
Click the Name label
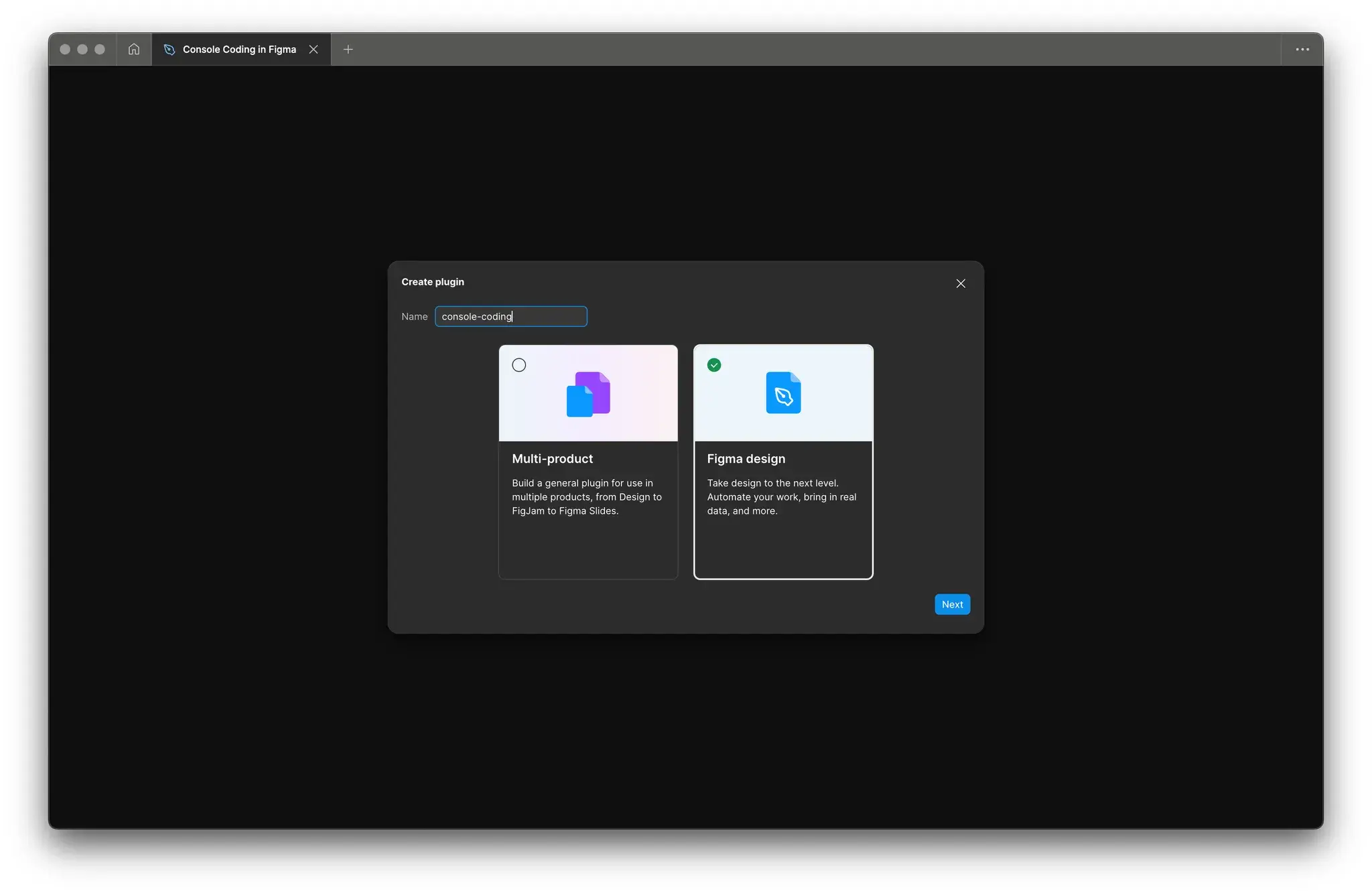414,316
